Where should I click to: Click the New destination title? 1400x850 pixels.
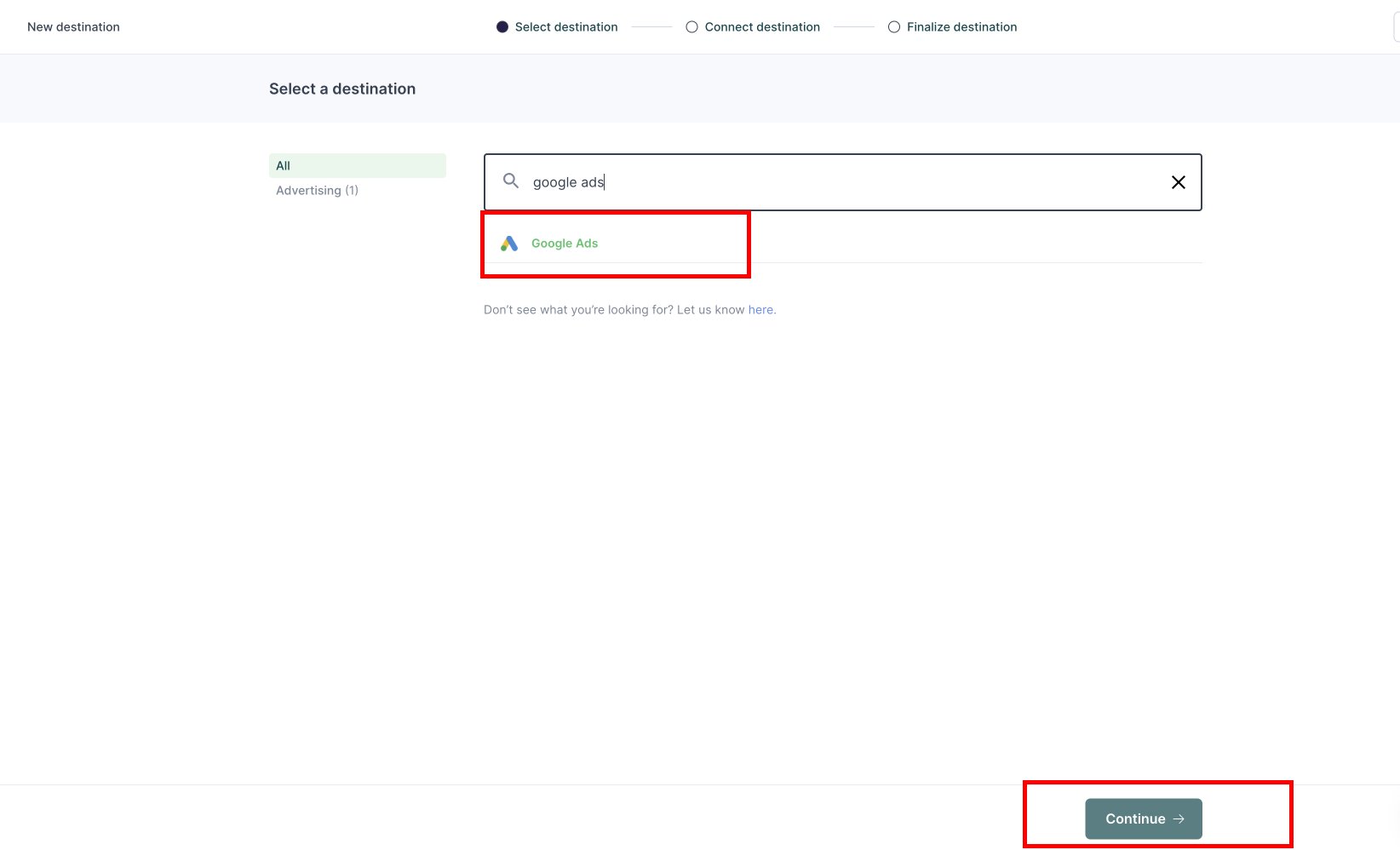click(x=73, y=26)
